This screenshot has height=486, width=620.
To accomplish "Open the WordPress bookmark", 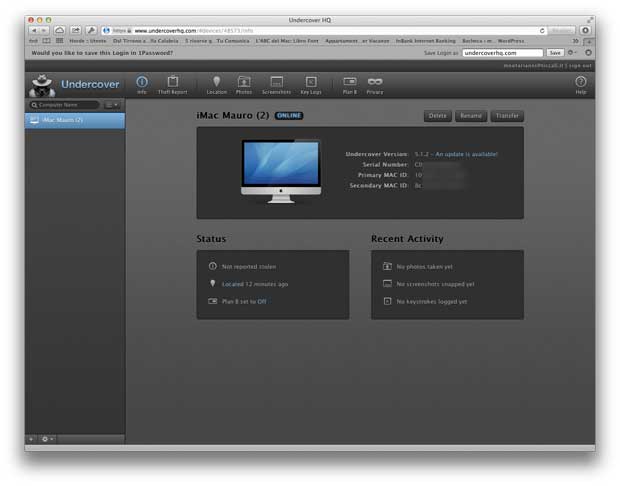I will click(510, 41).
